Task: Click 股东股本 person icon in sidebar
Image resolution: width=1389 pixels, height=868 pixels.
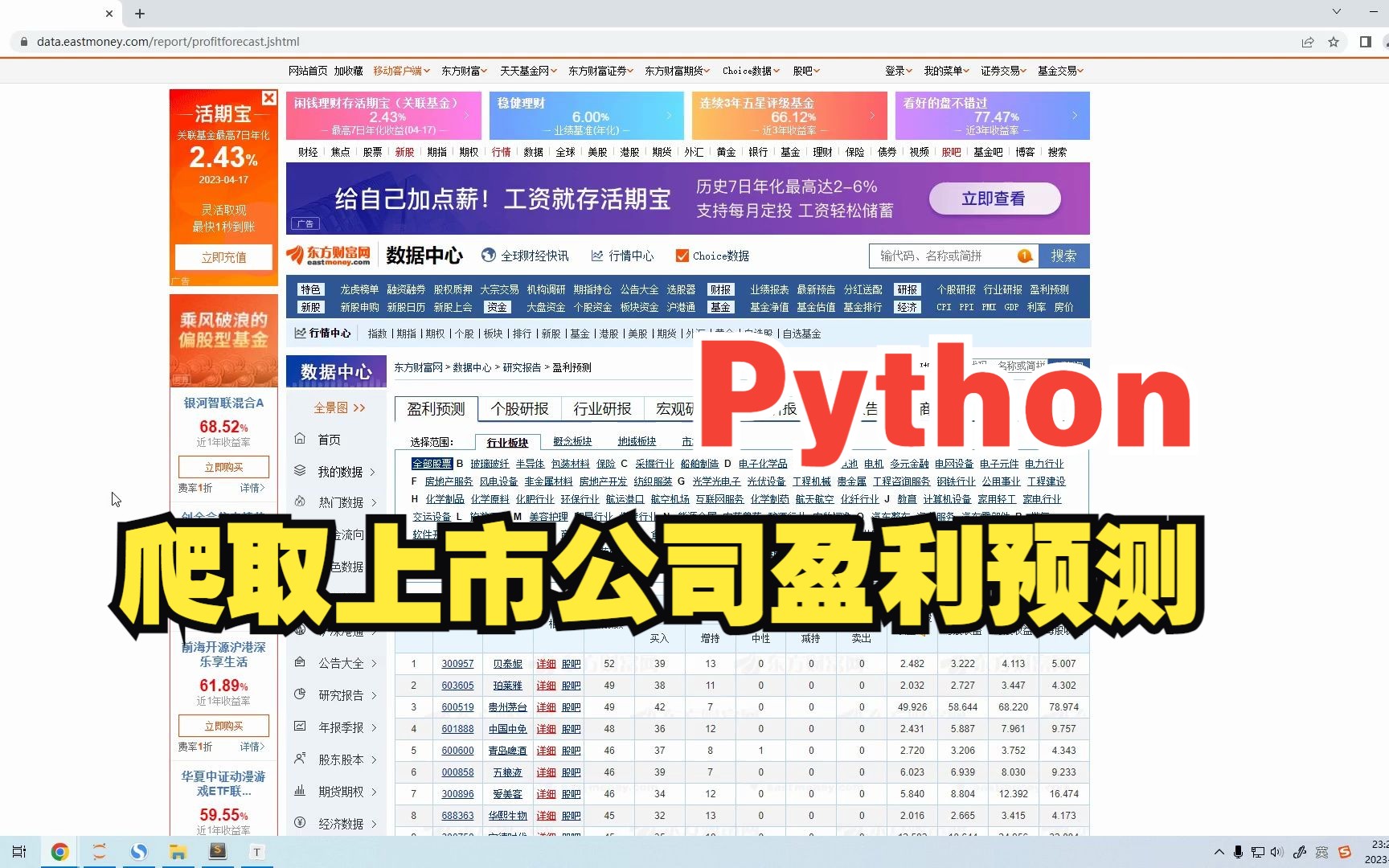Action: 300,759
